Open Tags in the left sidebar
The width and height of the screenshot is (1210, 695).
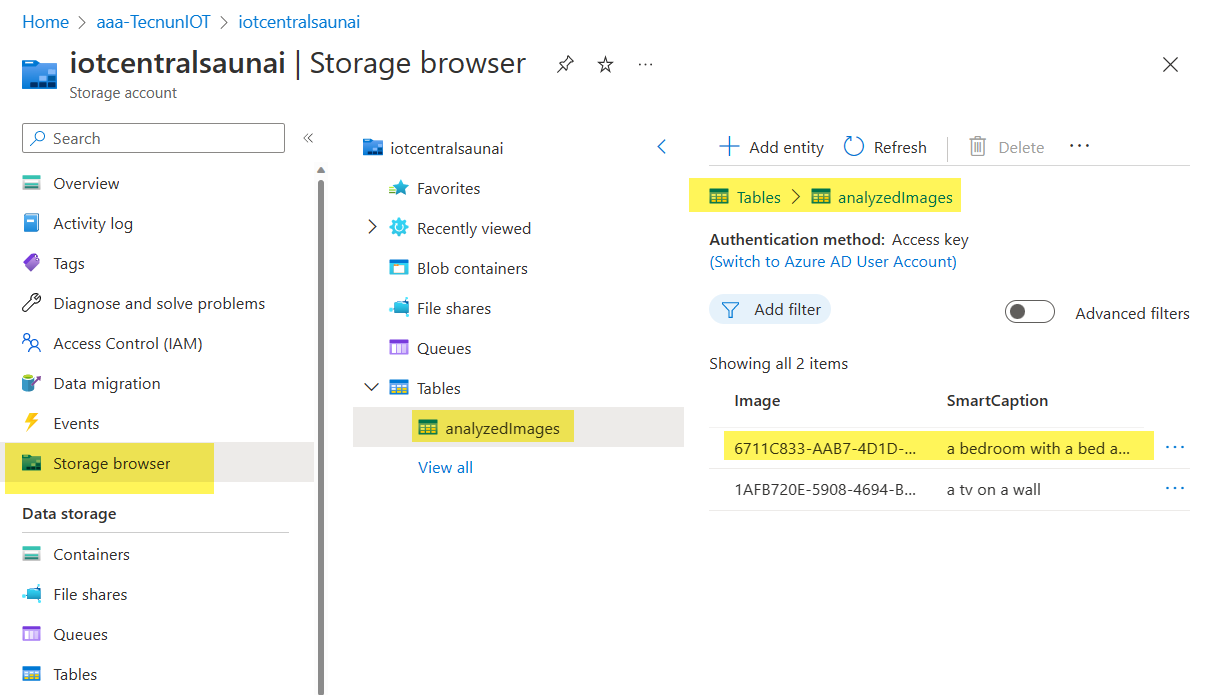coord(68,264)
